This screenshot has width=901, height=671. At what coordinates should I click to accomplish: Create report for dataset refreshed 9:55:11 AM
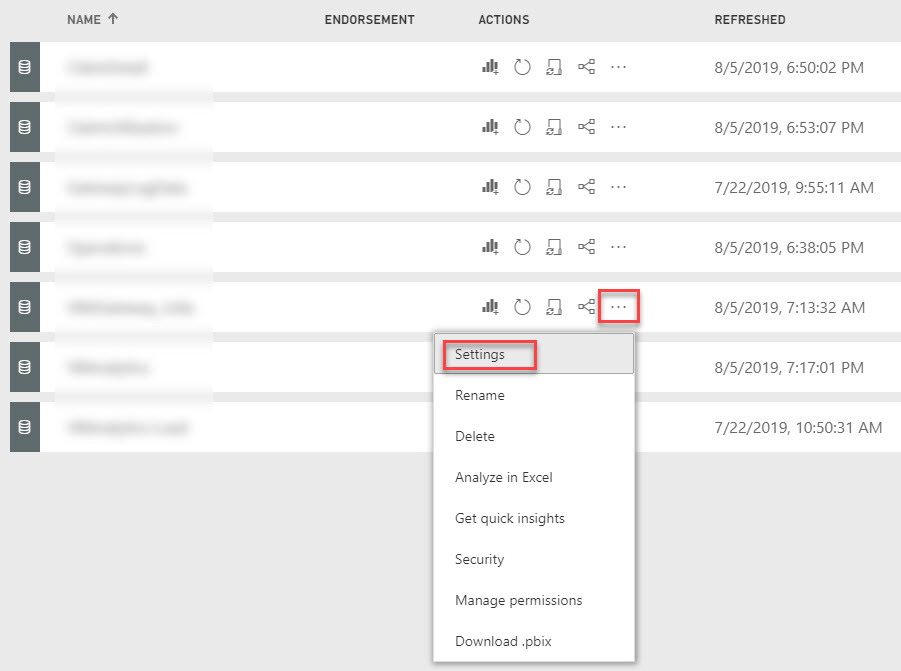click(490, 187)
